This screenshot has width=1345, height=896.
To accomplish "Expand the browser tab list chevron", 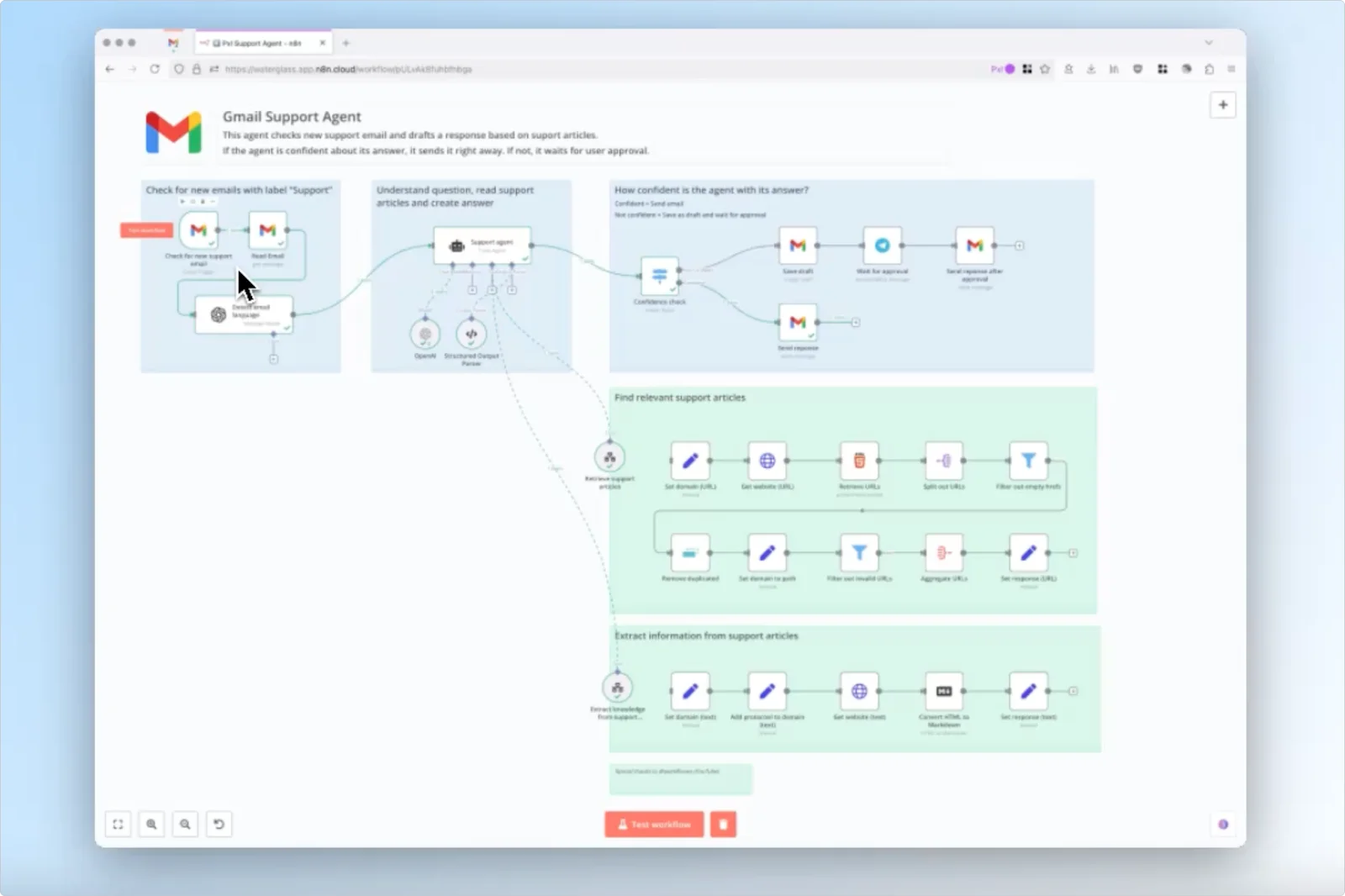I will pos(1208,43).
